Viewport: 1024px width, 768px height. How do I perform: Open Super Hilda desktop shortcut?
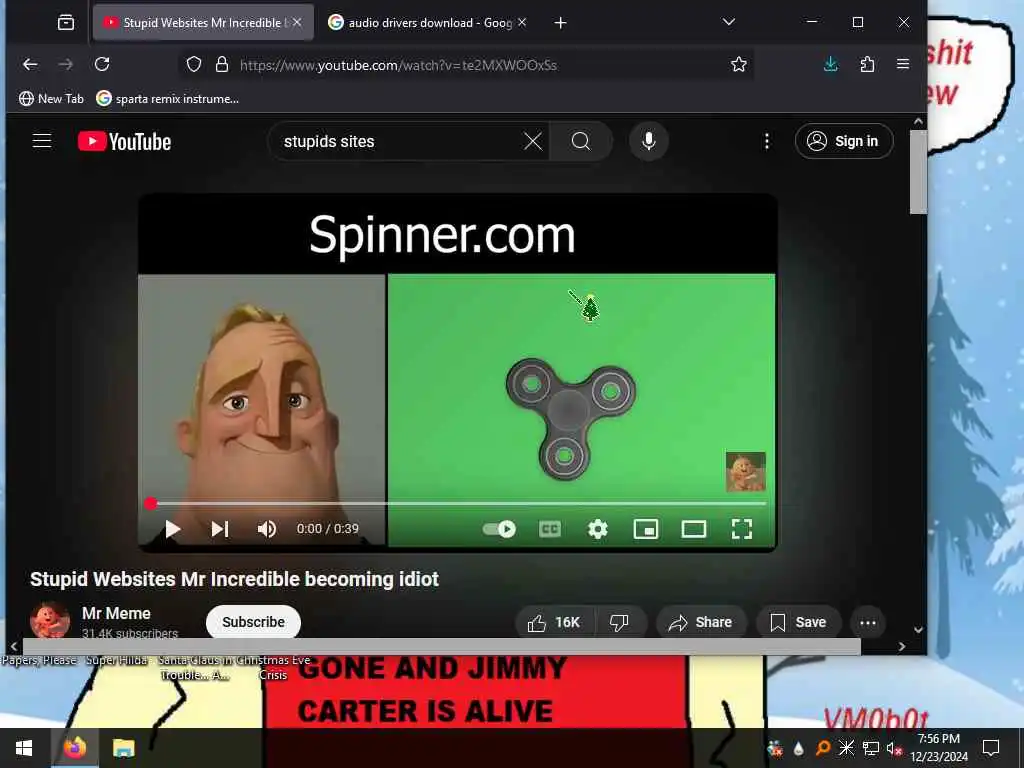pyautogui.click(x=116, y=661)
